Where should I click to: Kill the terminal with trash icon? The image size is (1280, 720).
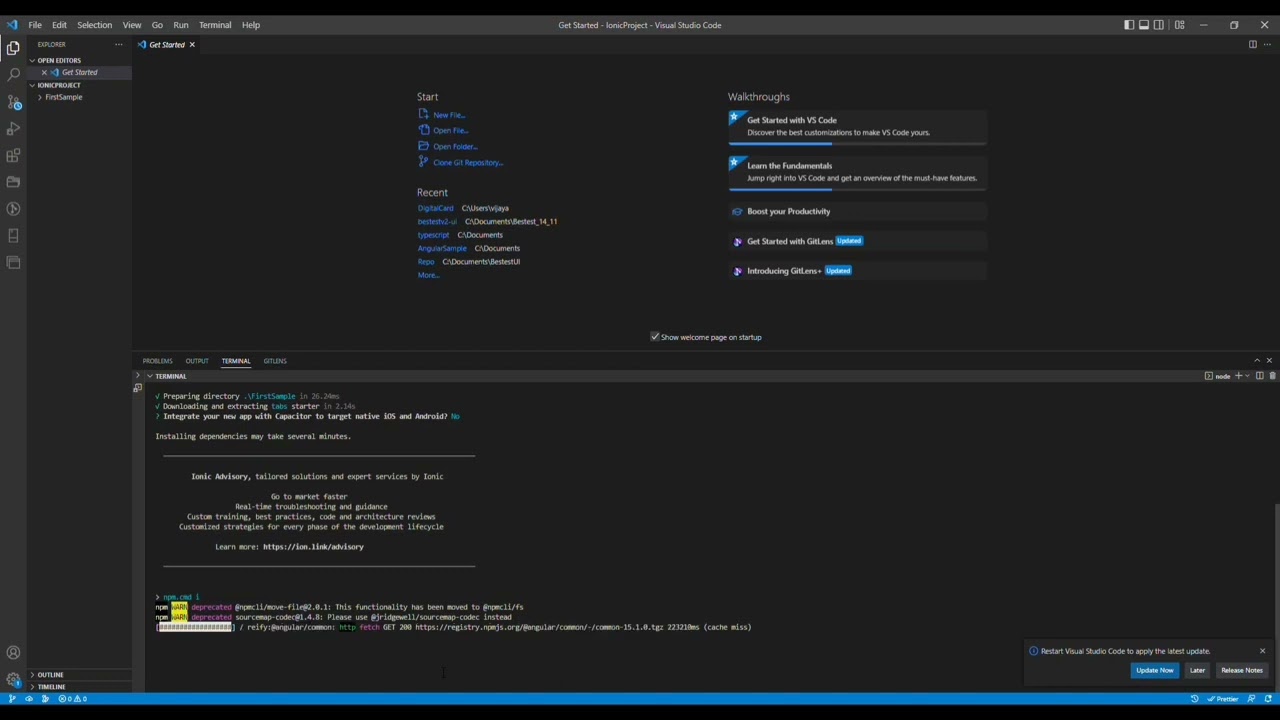[1272, 376]
